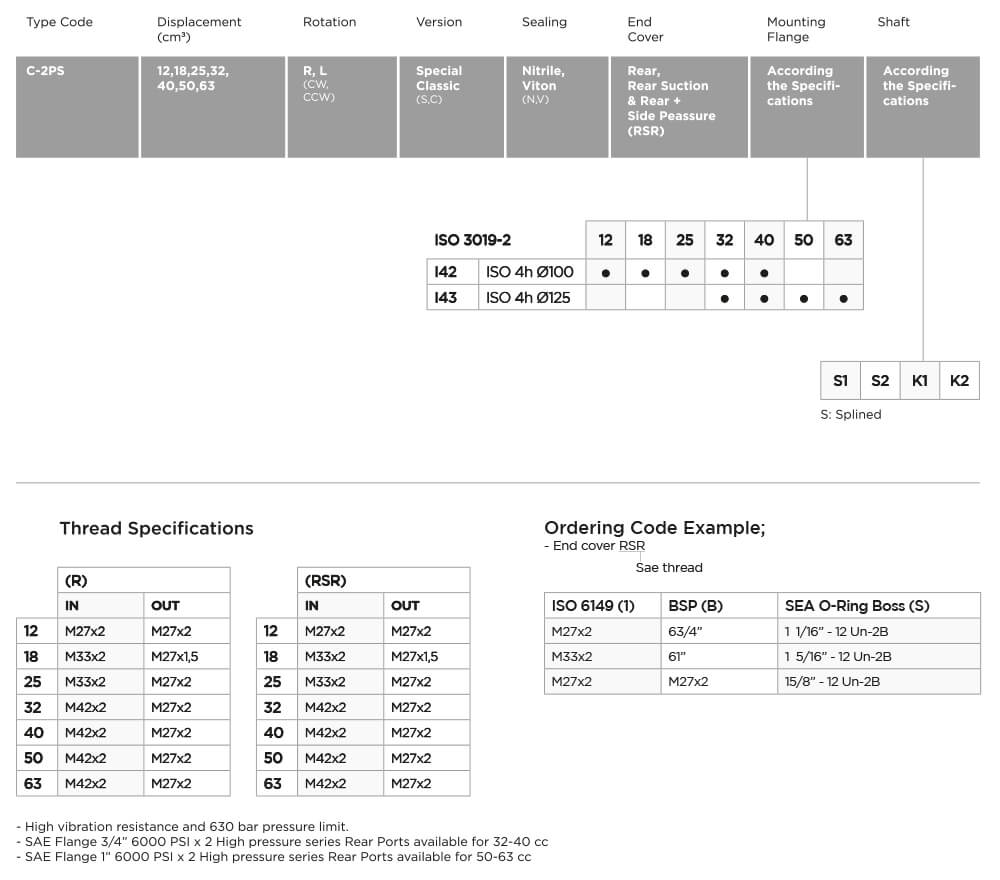Click the 61" BSP cell
The width and height of the screenshot is (1000, 880).
719,656
